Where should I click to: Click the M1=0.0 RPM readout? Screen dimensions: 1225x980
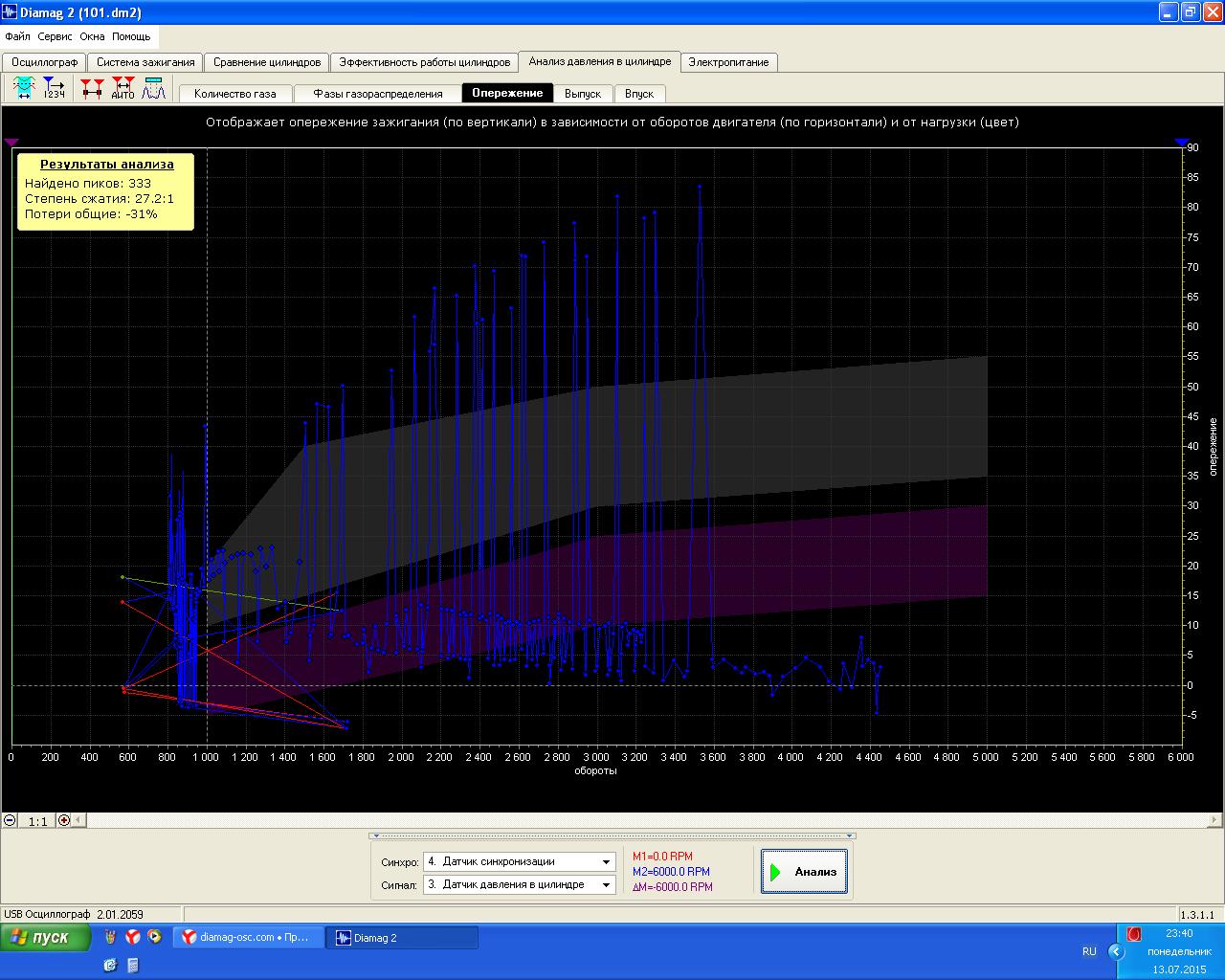[662, 857]
